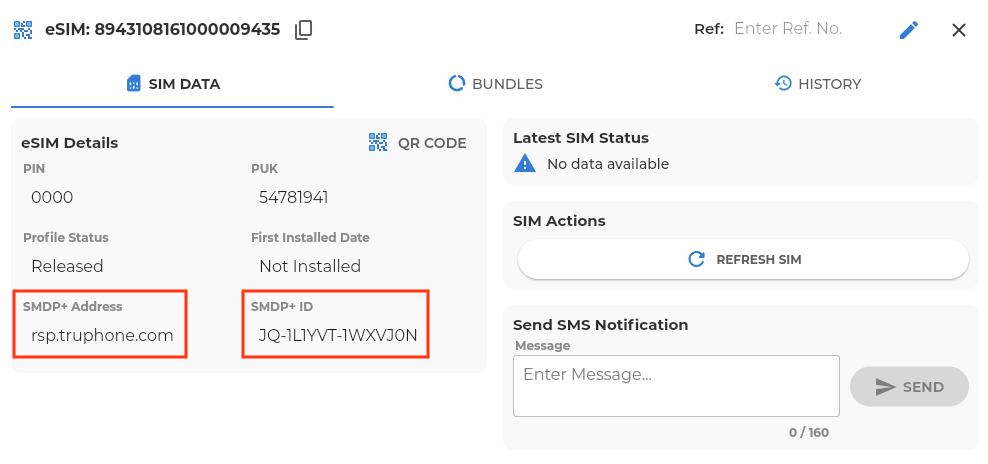Select the SMDP+ ID JQ-1L1YVT-1WXVJ0N
988x464 pixels.
point(338,335)
